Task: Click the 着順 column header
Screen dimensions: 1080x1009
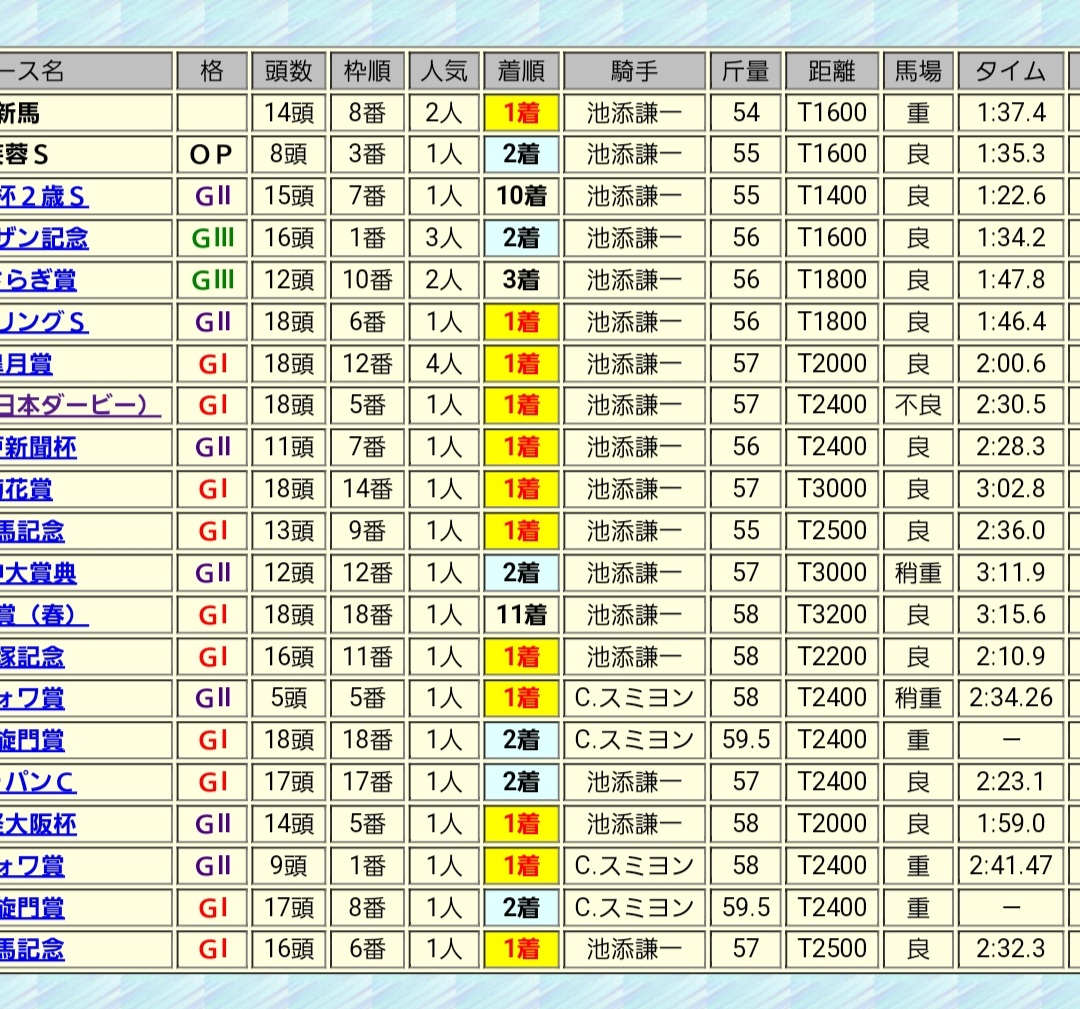Action: 521,71
